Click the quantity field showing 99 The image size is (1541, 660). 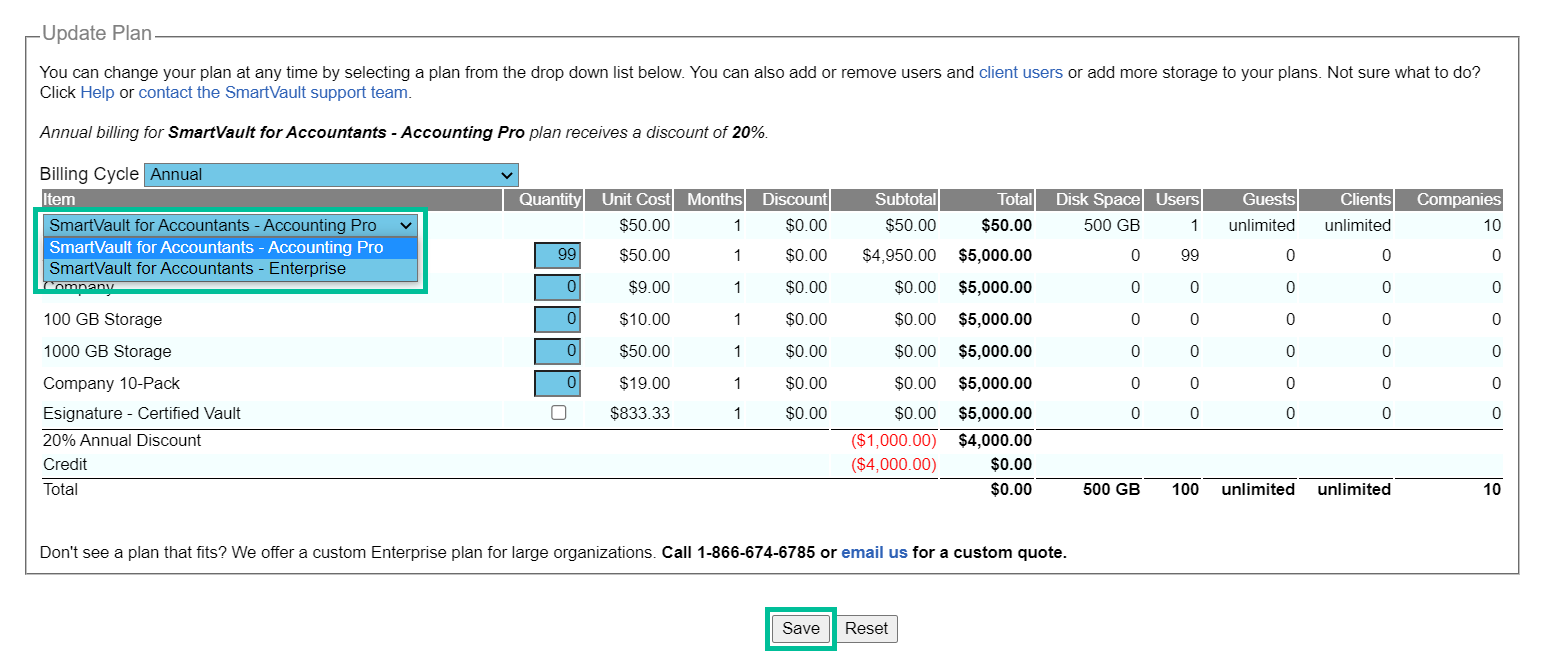click(x=557, y=256)
